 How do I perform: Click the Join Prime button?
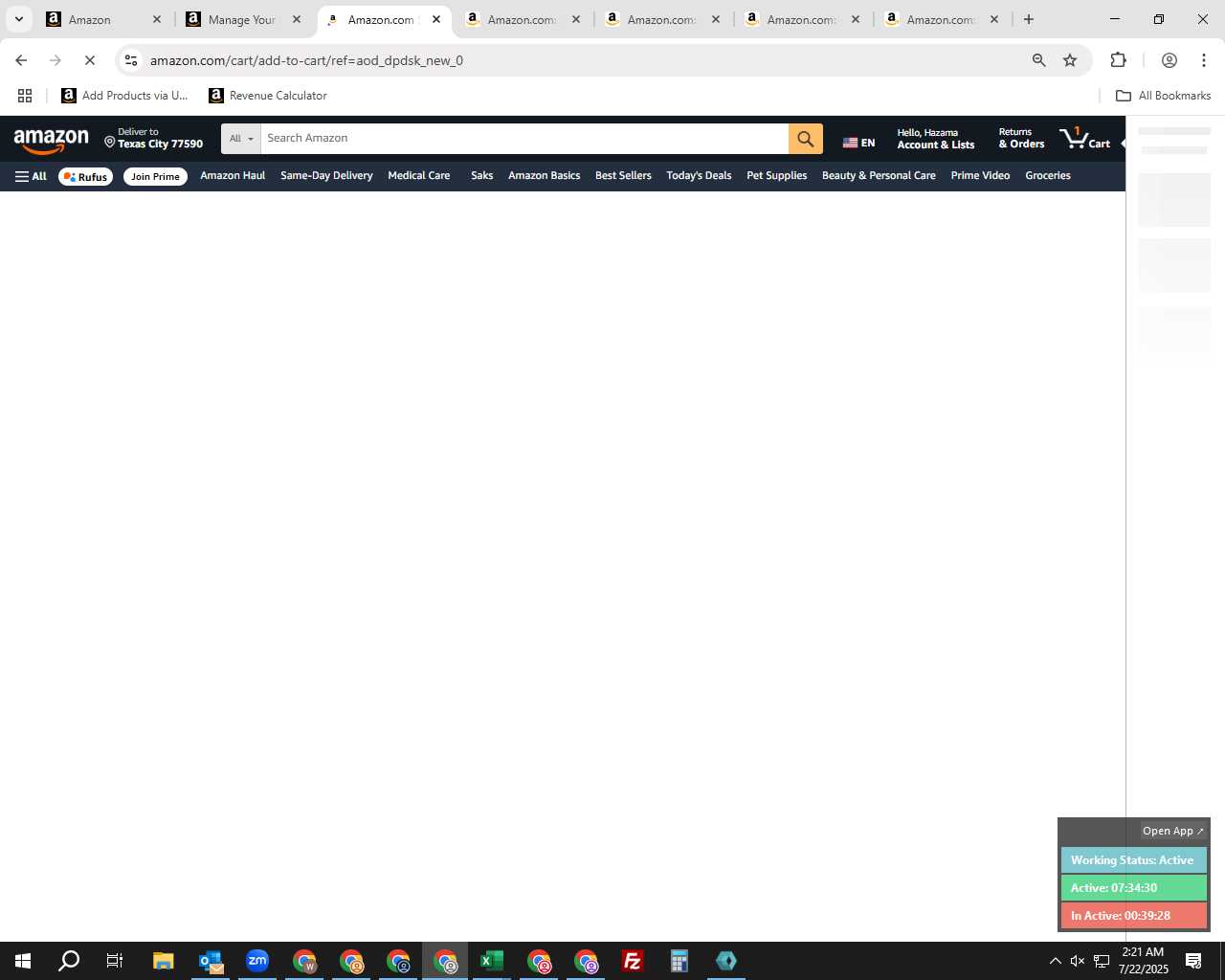155,176
